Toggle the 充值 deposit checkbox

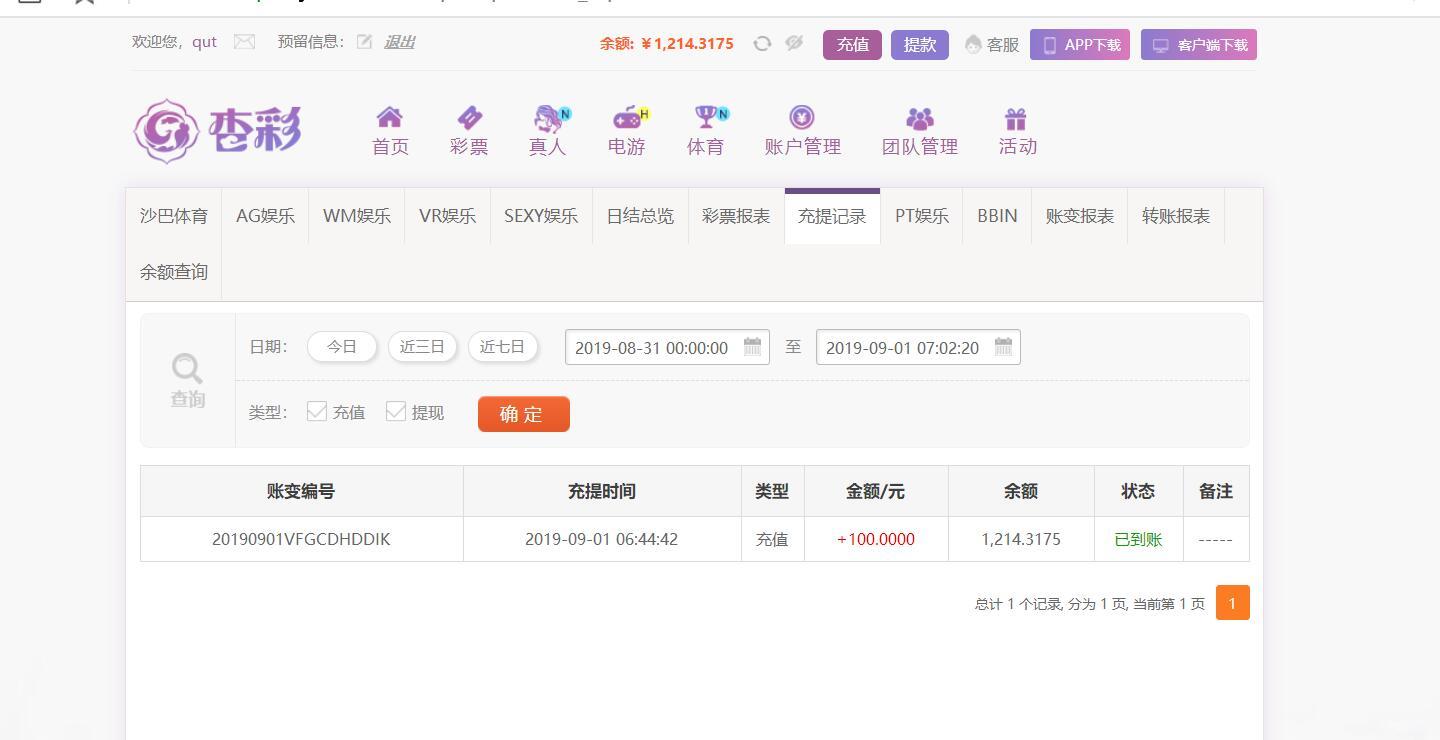317,411
